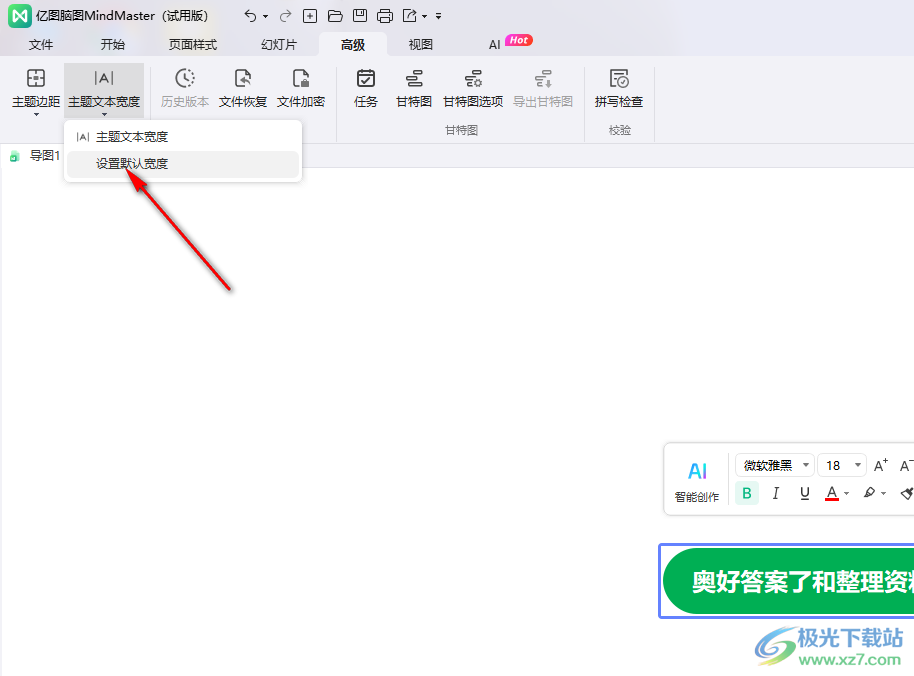Export the mind map from quick toolbar
The image size is (914, 676).
pos(410,16)
